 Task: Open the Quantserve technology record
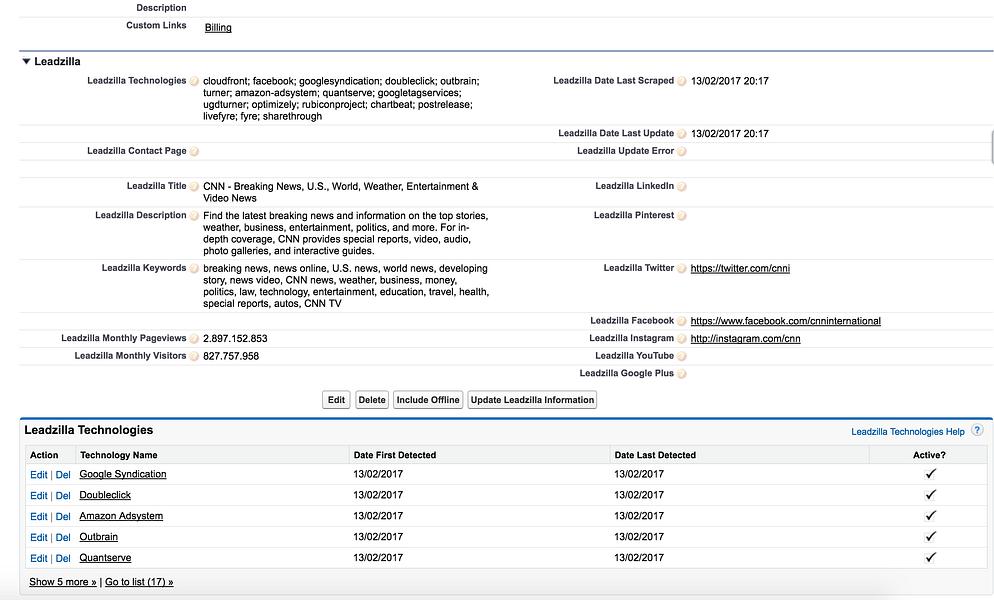pos(105,558)
